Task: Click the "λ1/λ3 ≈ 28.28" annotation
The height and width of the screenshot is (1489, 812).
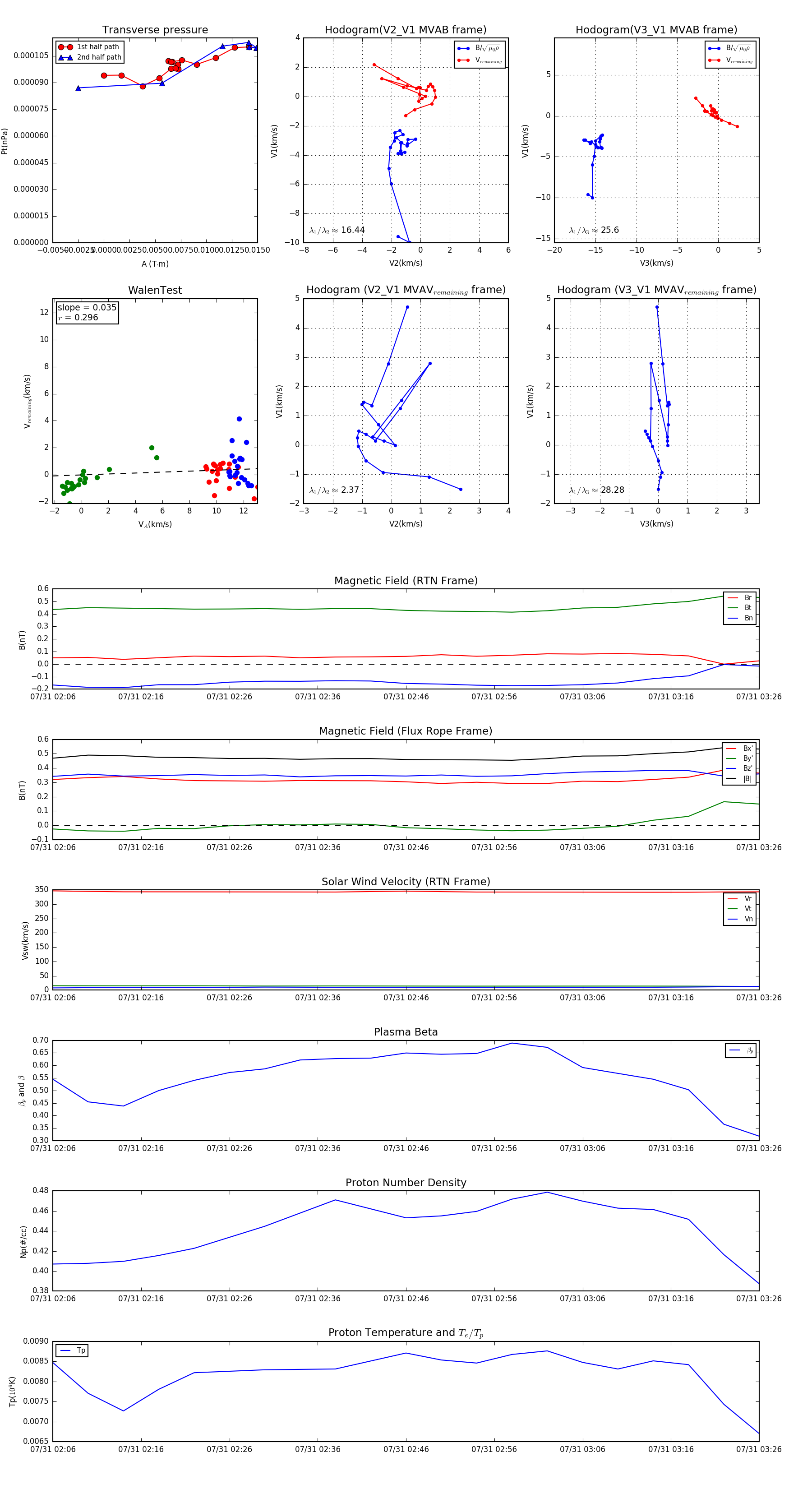Action: [596, 490]
